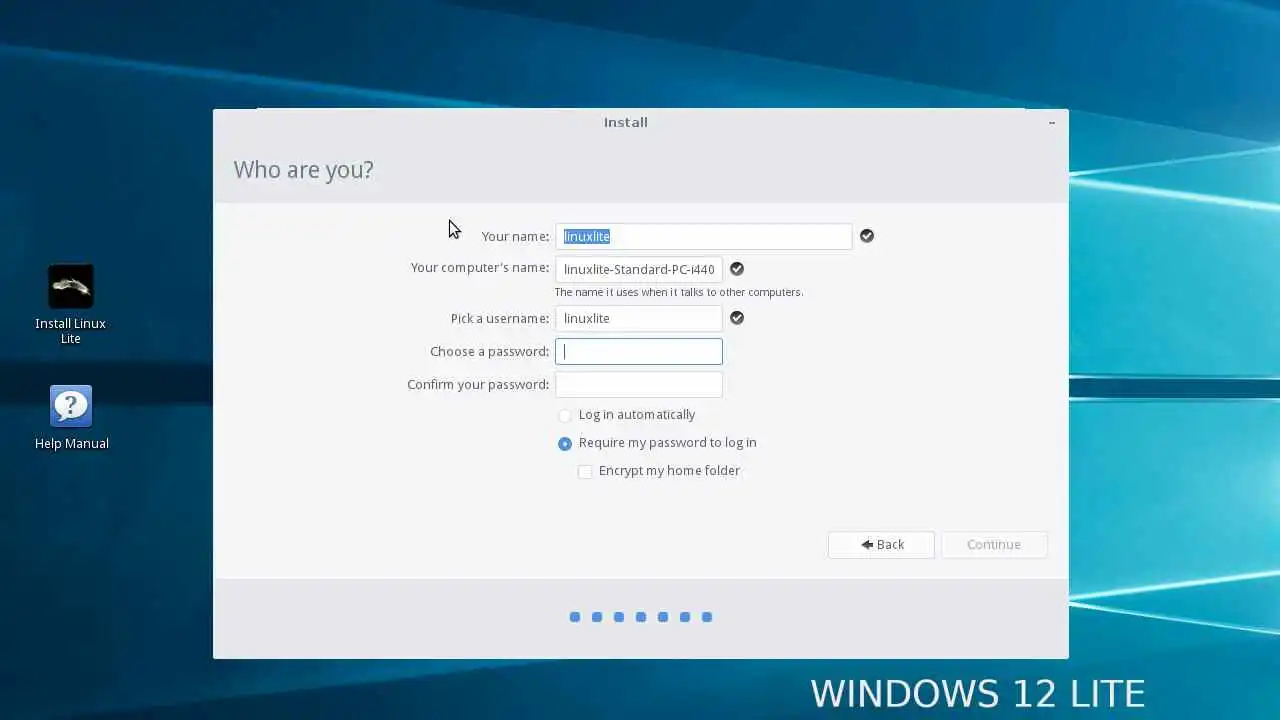Go back with the Back button
The image size is (1280, 720).
pos(881,545)
